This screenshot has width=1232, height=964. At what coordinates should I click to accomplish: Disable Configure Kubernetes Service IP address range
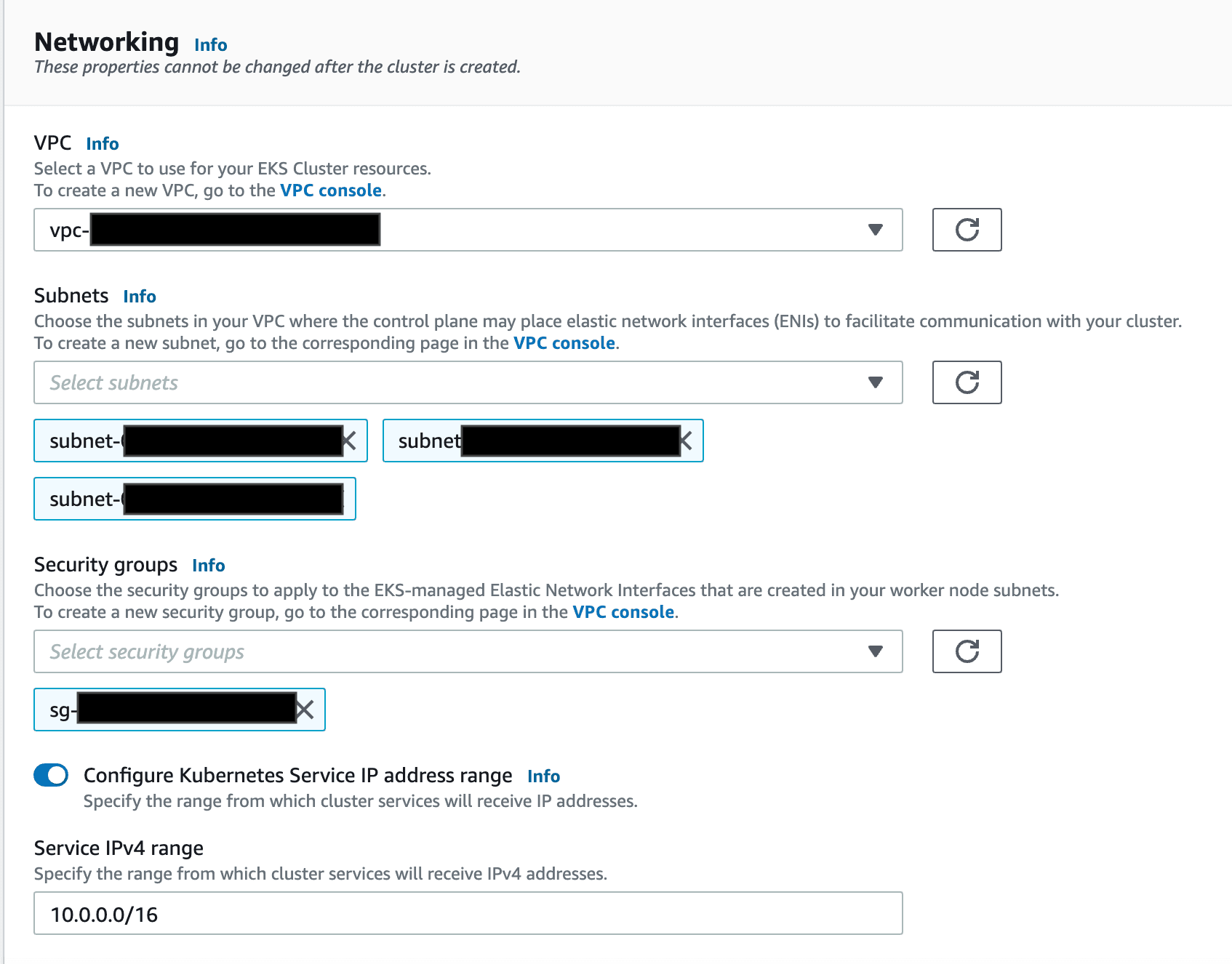51,775
